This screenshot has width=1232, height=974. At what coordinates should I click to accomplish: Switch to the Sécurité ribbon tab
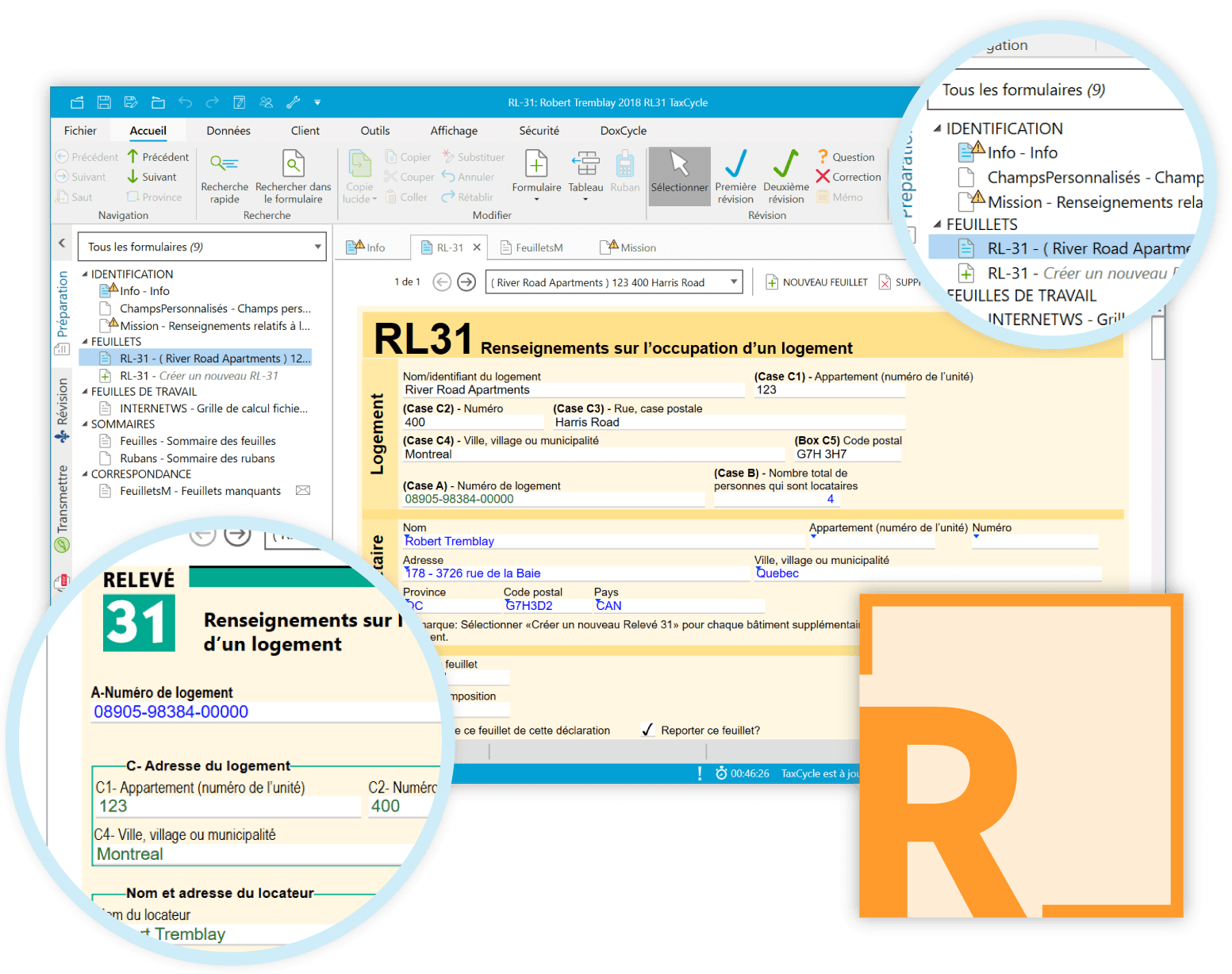539,131
